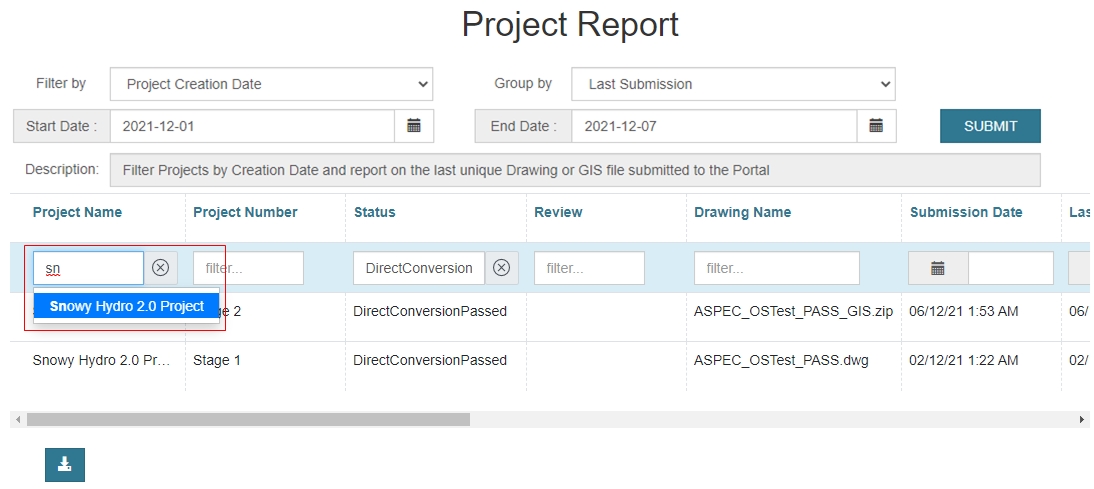Sort by Project Number column header
The width and height of the screenshot is (1094, 489).
pyautogui.click(x=245, y=212)
